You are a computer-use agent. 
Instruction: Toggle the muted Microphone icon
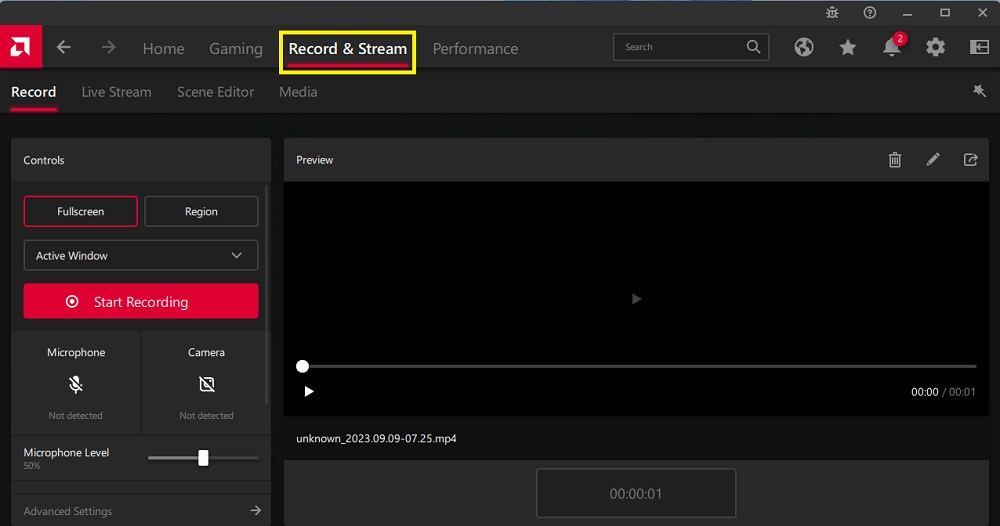pyautogui.click(x=76, y=384)
